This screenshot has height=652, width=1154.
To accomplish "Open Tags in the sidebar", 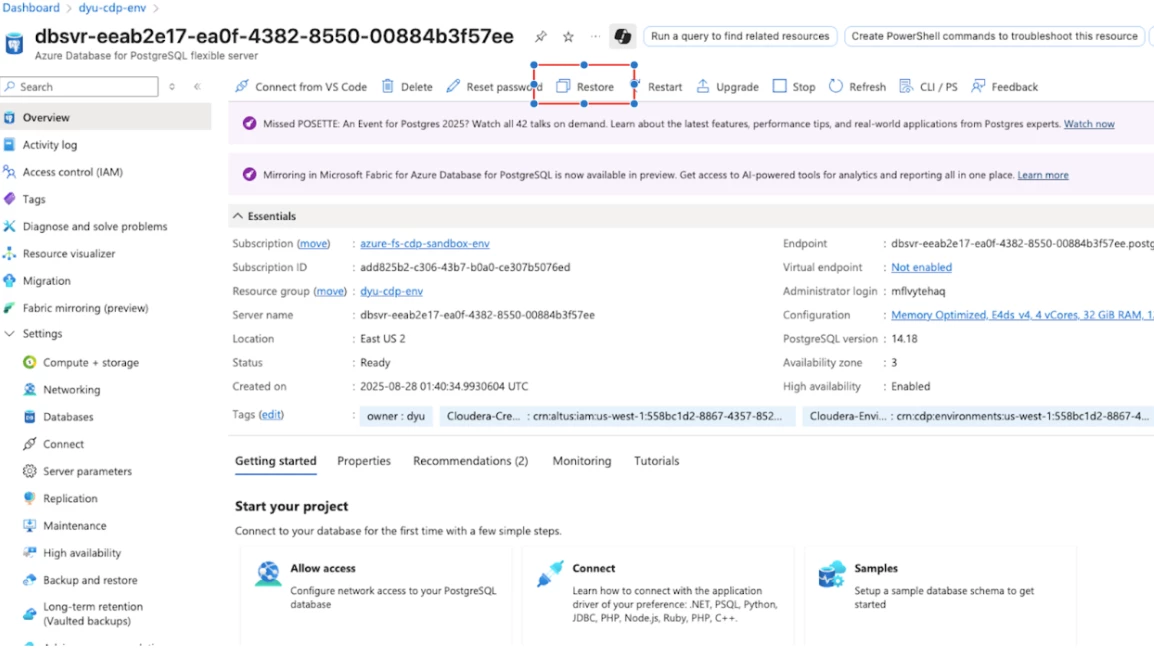I will click(x=34, y=199).
